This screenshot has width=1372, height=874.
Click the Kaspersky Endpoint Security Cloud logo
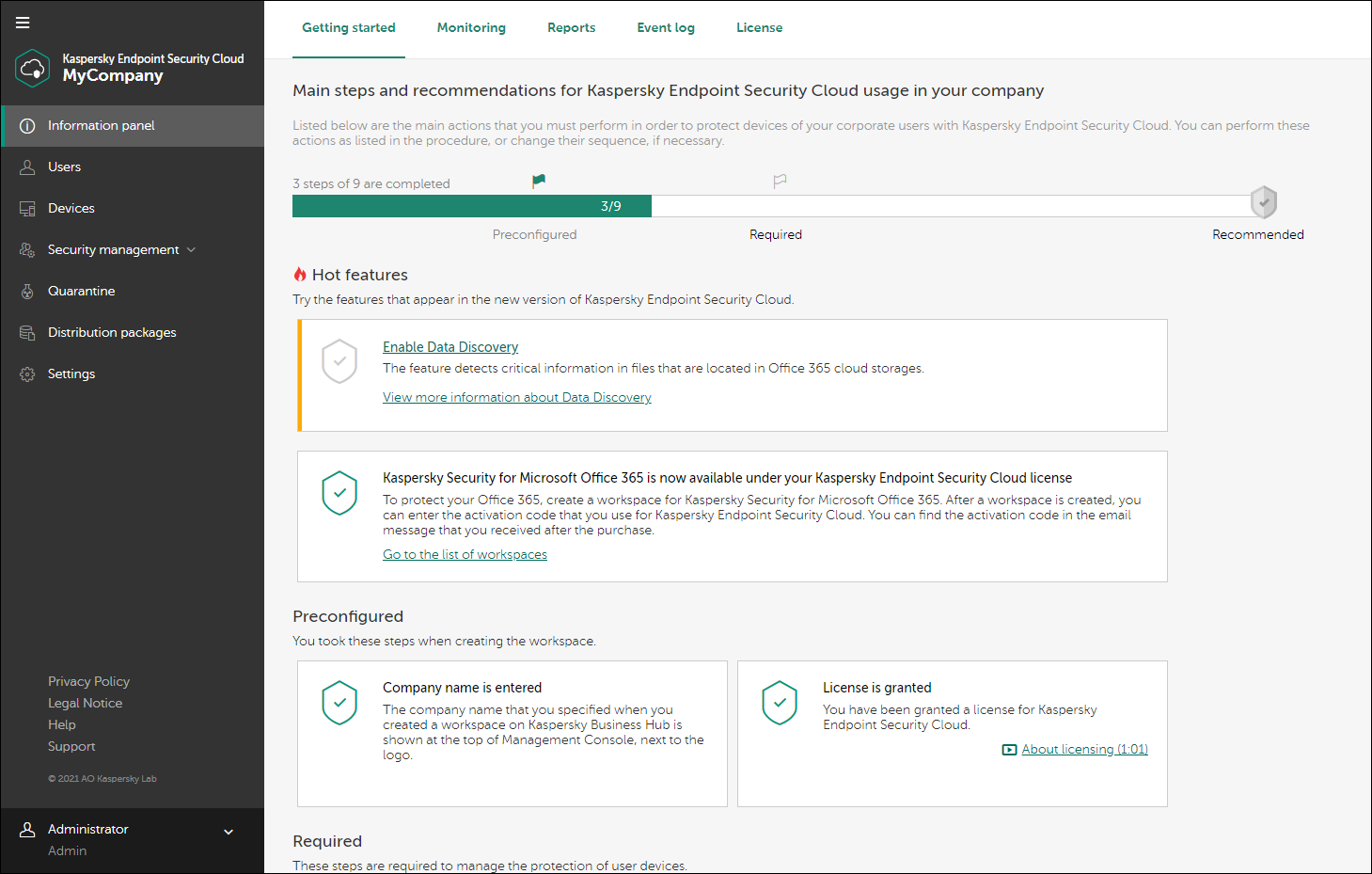pyautogui.click(x=32, y=68)
